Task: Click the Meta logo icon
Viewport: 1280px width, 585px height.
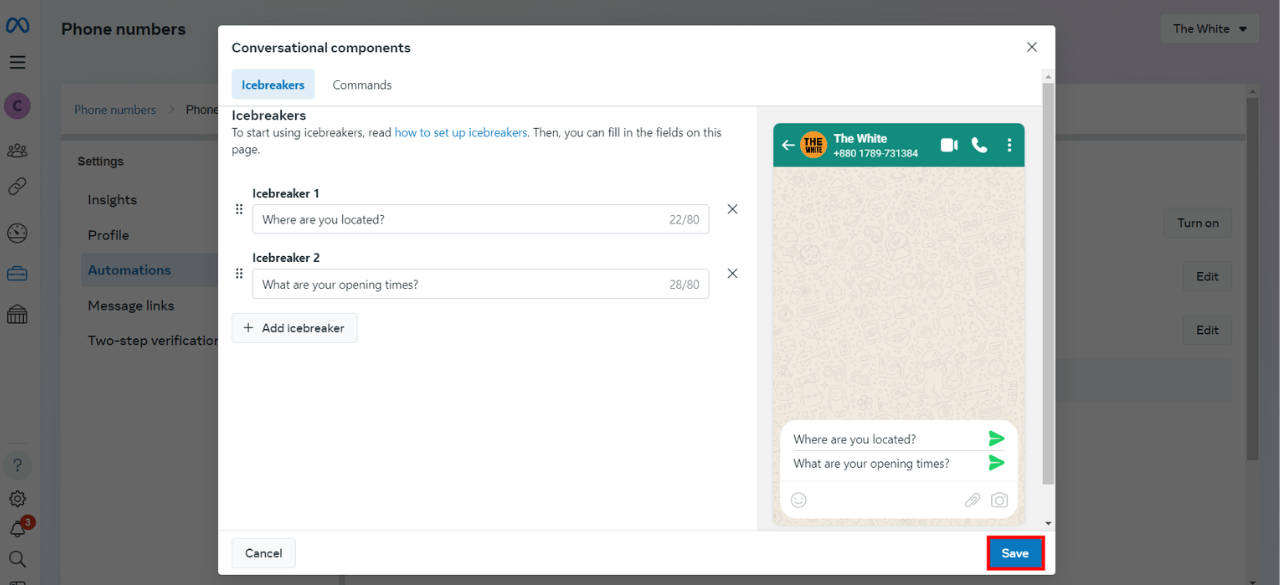Action: click(17, 27)
